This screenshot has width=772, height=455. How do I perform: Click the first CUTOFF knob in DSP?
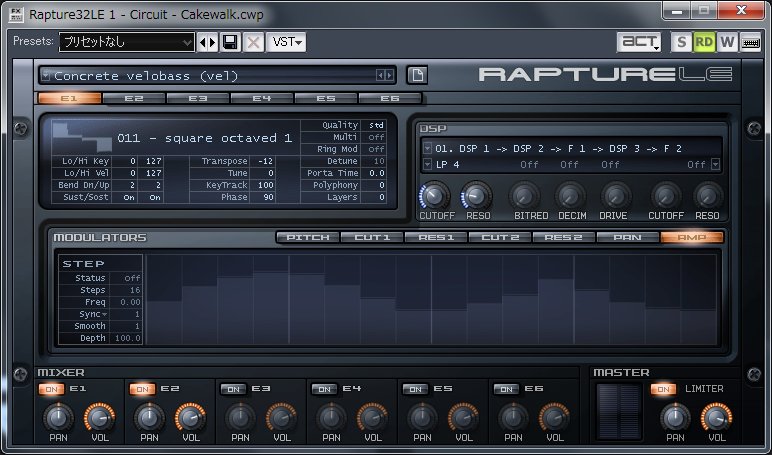[435, 196]
